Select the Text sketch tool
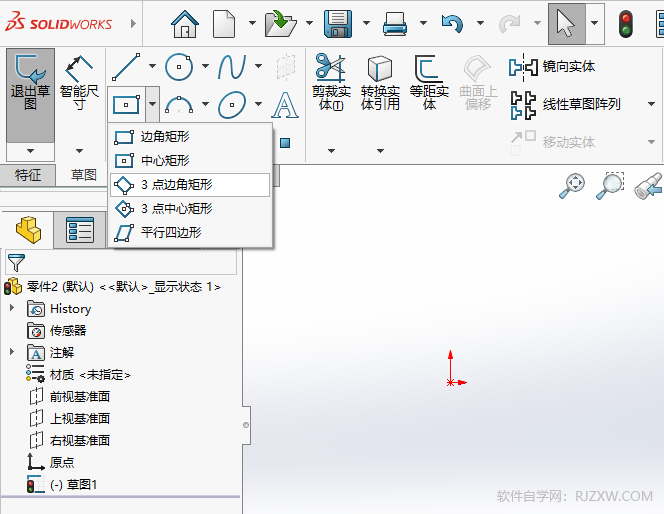 tap(285, 105)
